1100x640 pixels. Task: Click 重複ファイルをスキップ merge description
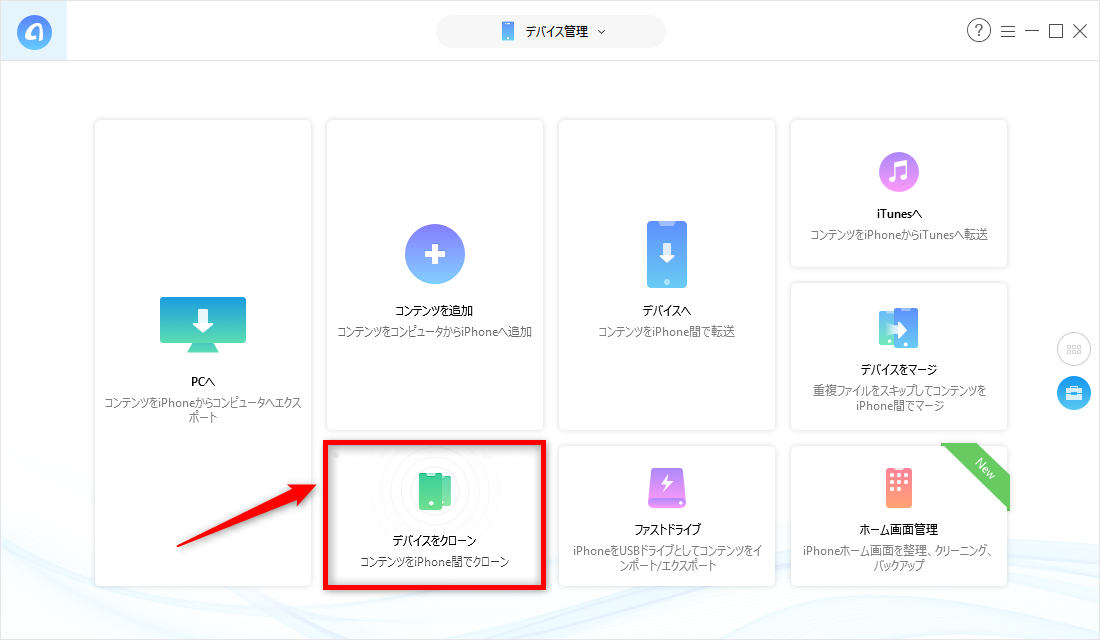(899, 398)
